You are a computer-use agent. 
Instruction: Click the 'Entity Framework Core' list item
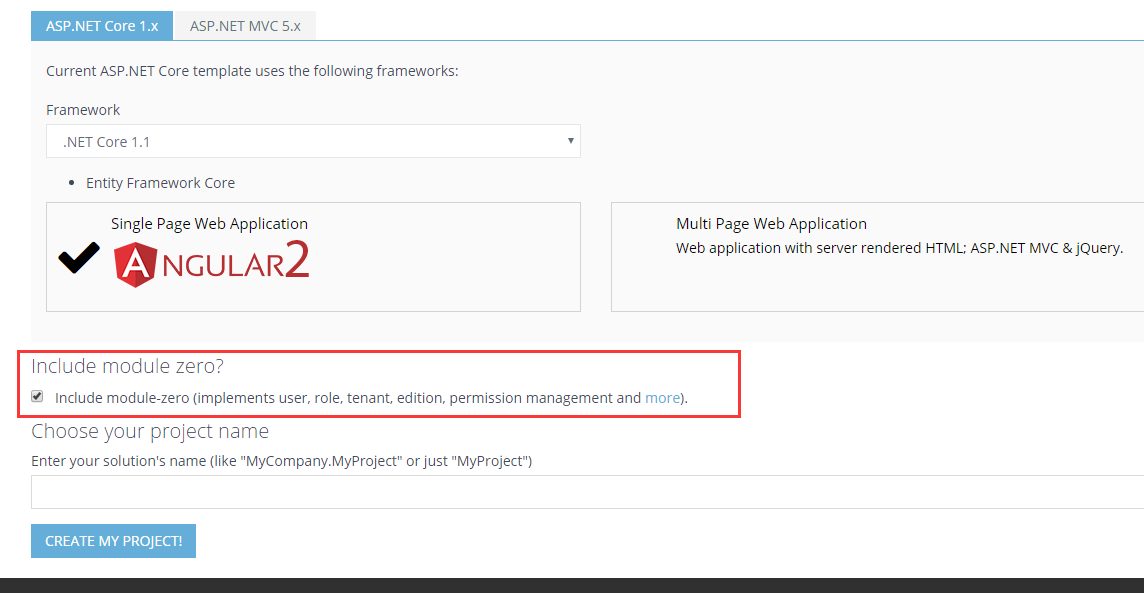click(x=161, y=183)
